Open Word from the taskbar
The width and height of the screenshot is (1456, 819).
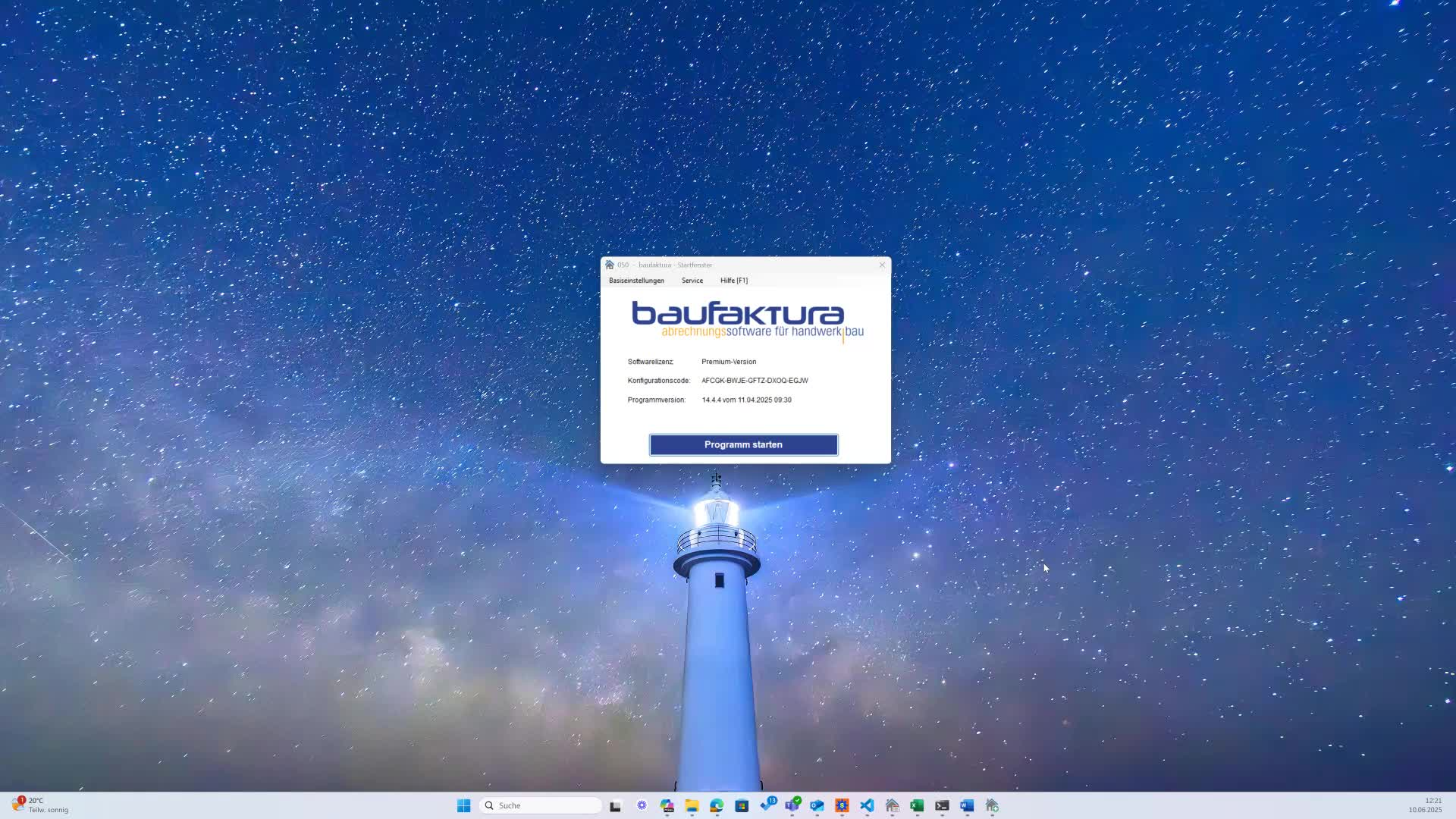967,805
